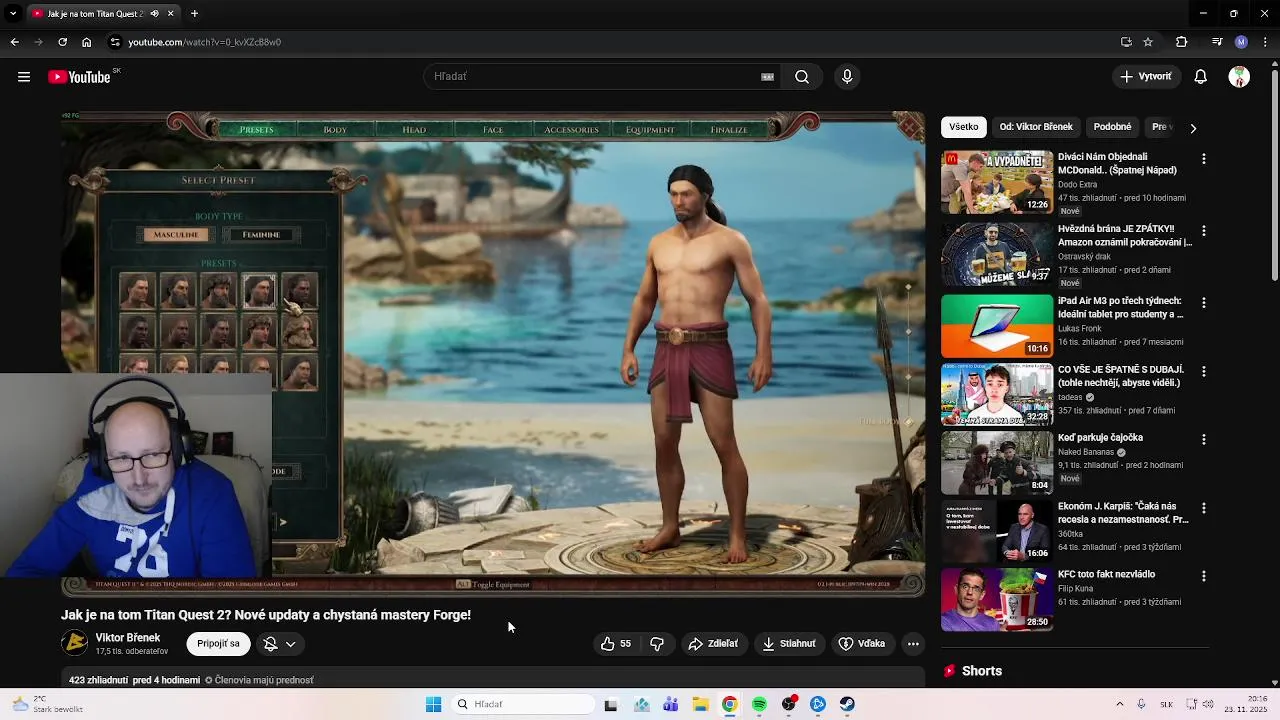Open options for Hvězdná brána video
The image size is (1280, 720).
coord(1203,231)
